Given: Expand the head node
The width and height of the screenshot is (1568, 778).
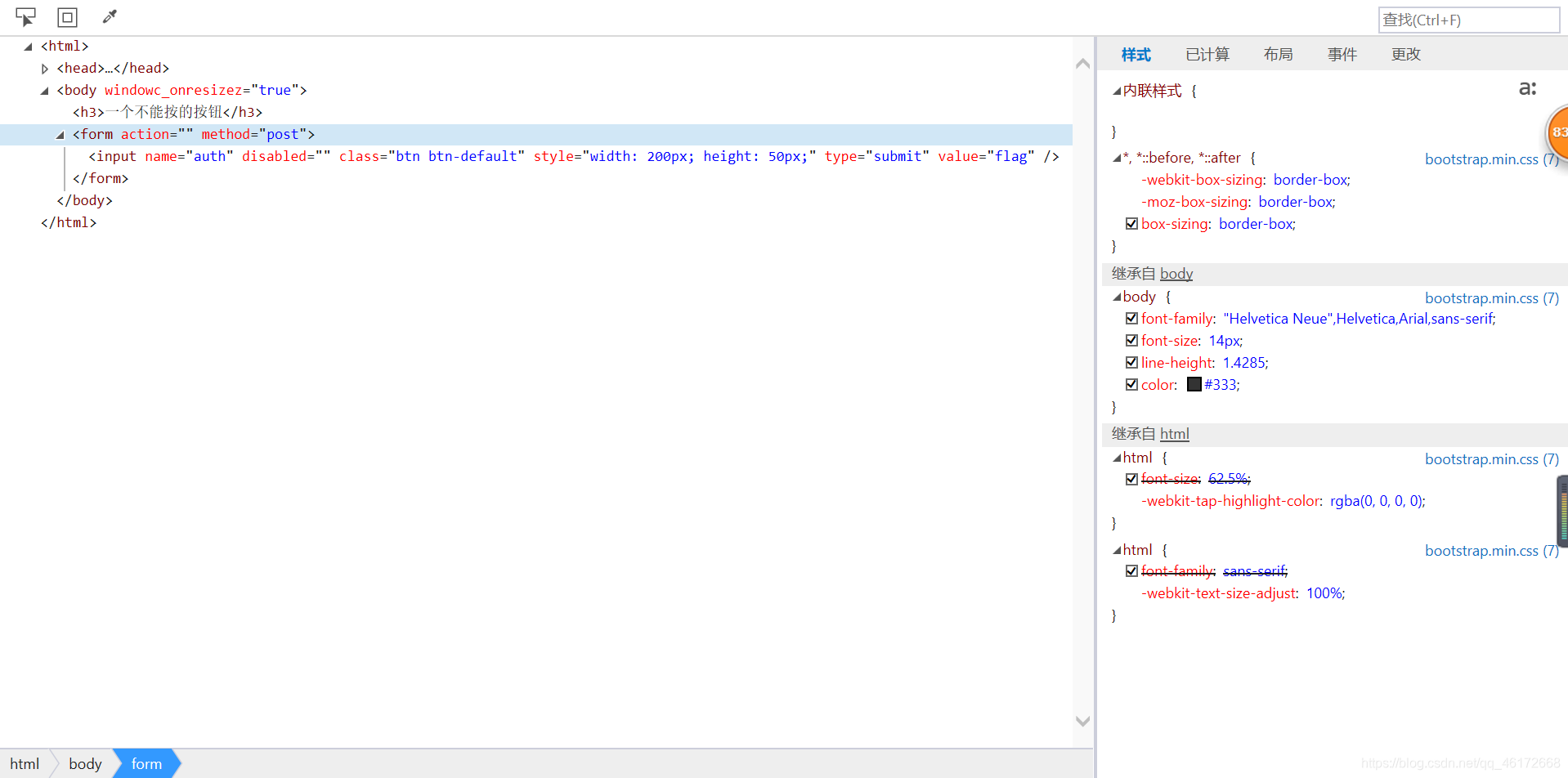Looking at the screenshot, I should coord(45,69).
